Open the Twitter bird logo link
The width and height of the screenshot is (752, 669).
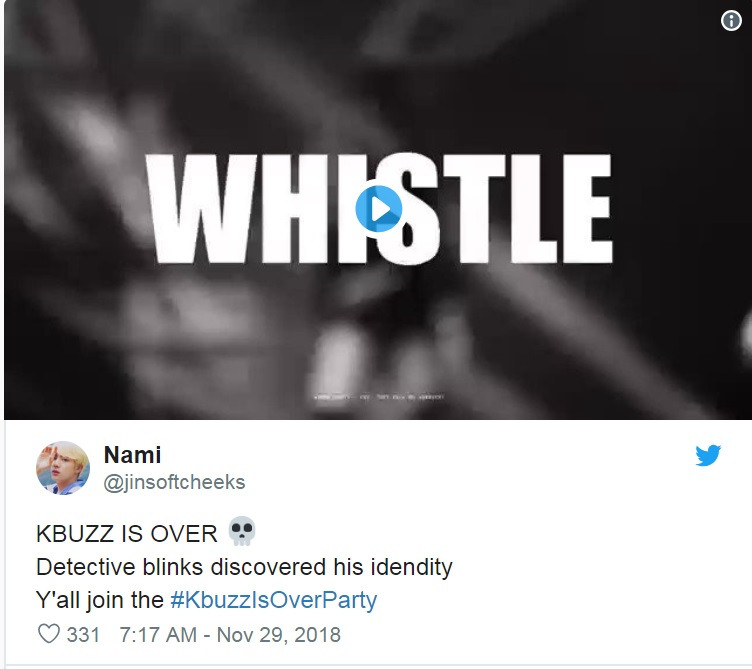point(708,455)
